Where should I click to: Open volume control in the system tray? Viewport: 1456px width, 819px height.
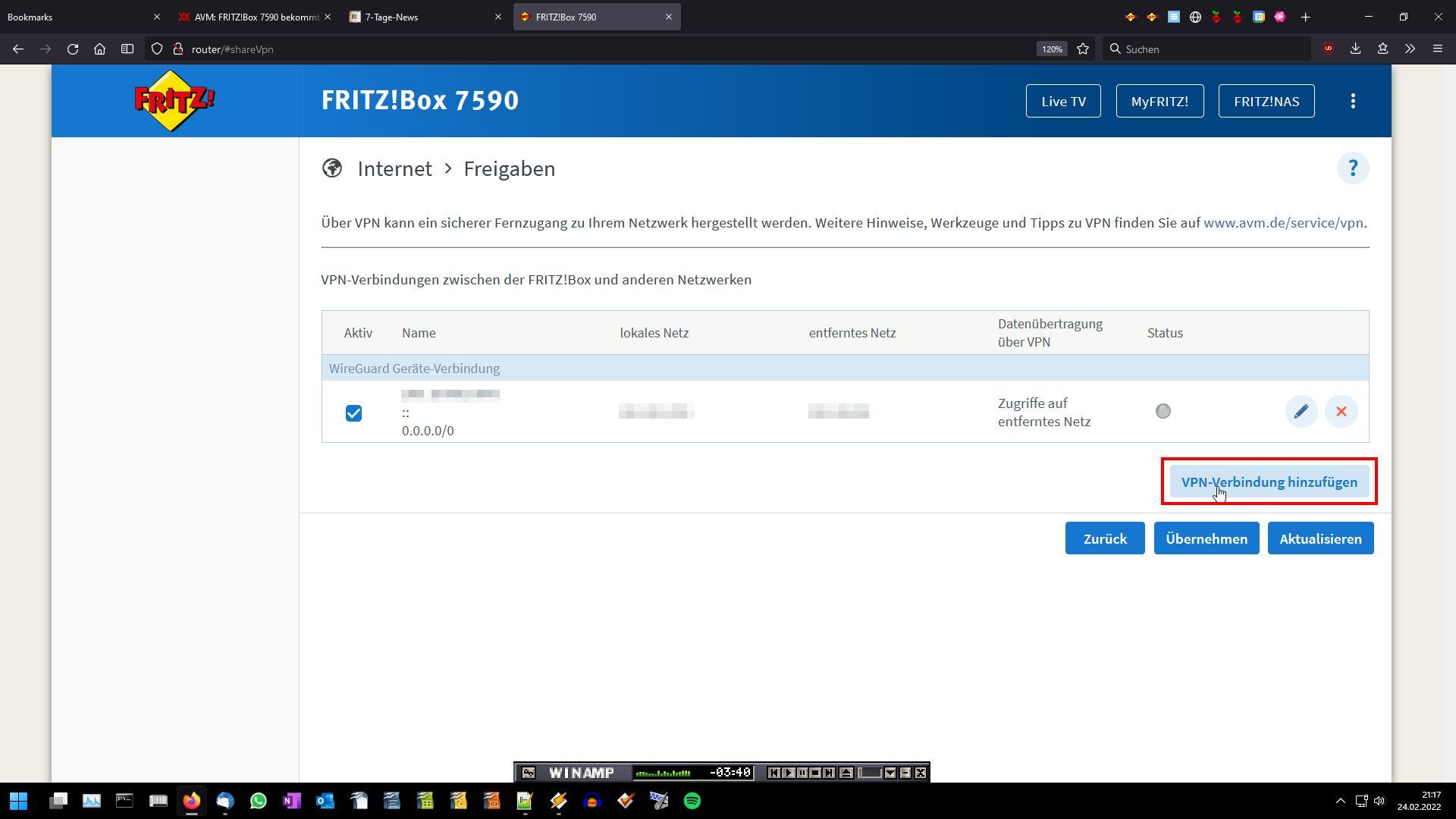point(1379,801)
